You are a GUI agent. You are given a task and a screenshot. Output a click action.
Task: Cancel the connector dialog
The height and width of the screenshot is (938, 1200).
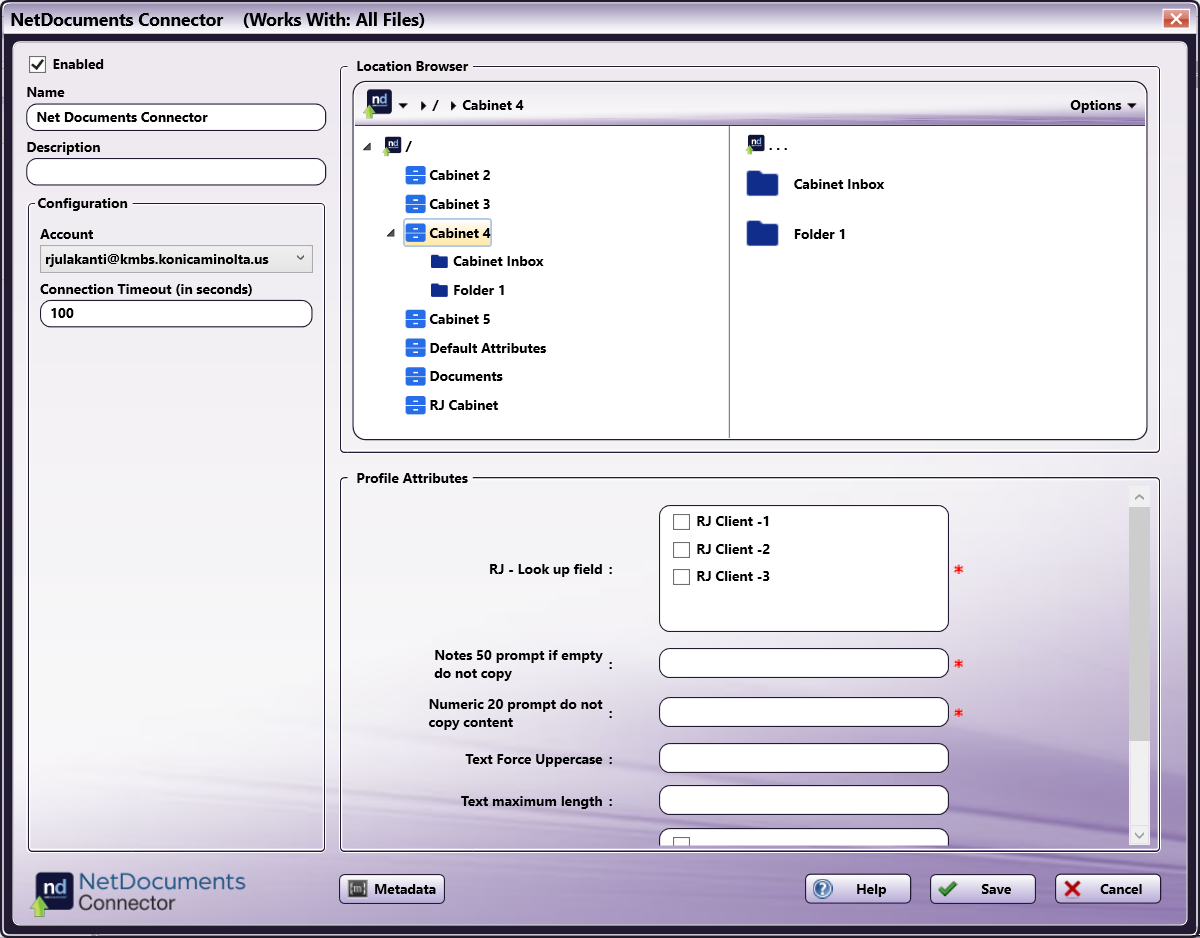click(1108, 889)
